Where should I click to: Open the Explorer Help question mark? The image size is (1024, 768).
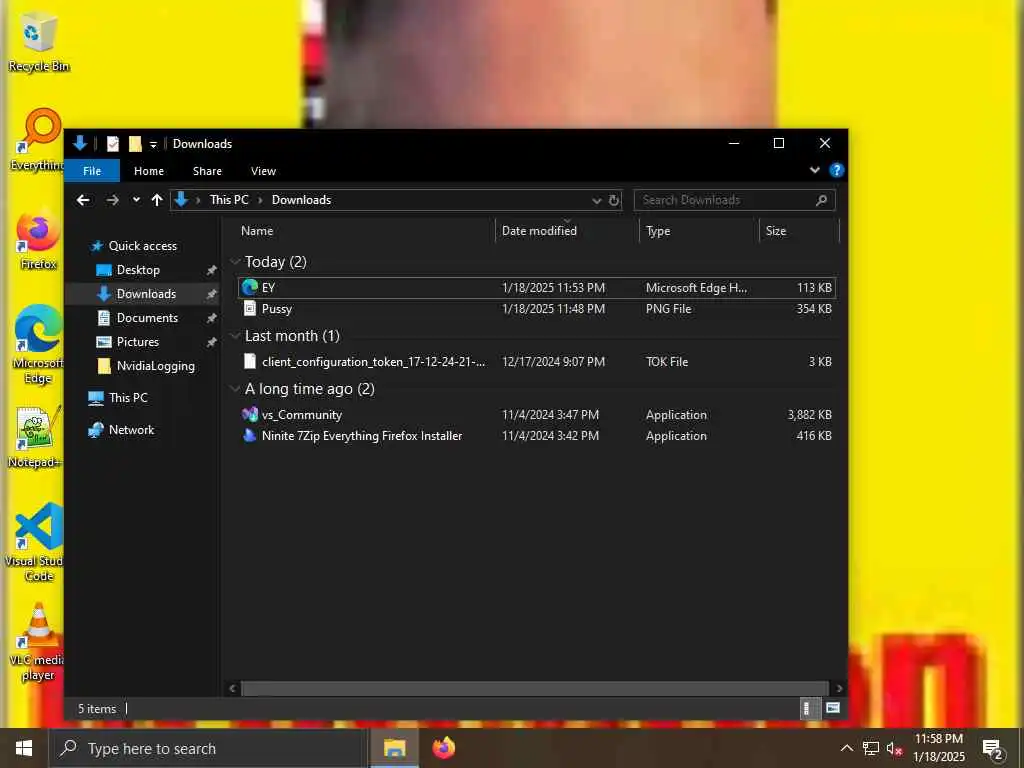(837, 170)
